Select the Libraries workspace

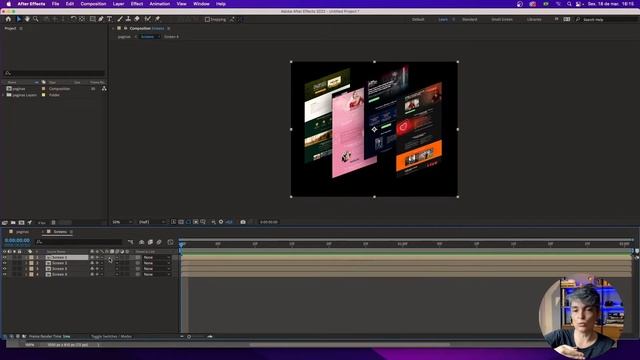pyautogui.click(x=534, y=19)
